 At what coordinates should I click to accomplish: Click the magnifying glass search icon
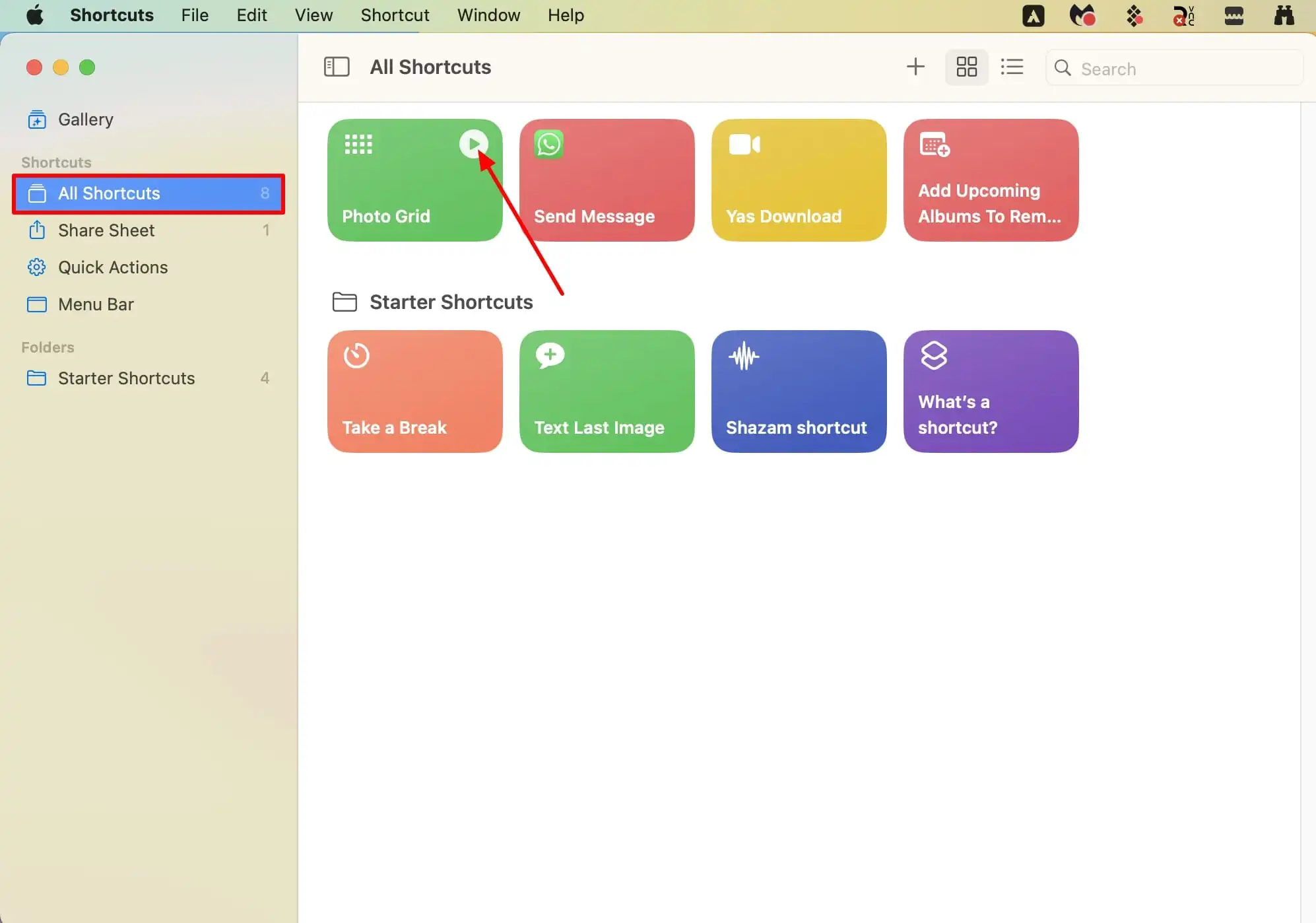[1063, 68]
